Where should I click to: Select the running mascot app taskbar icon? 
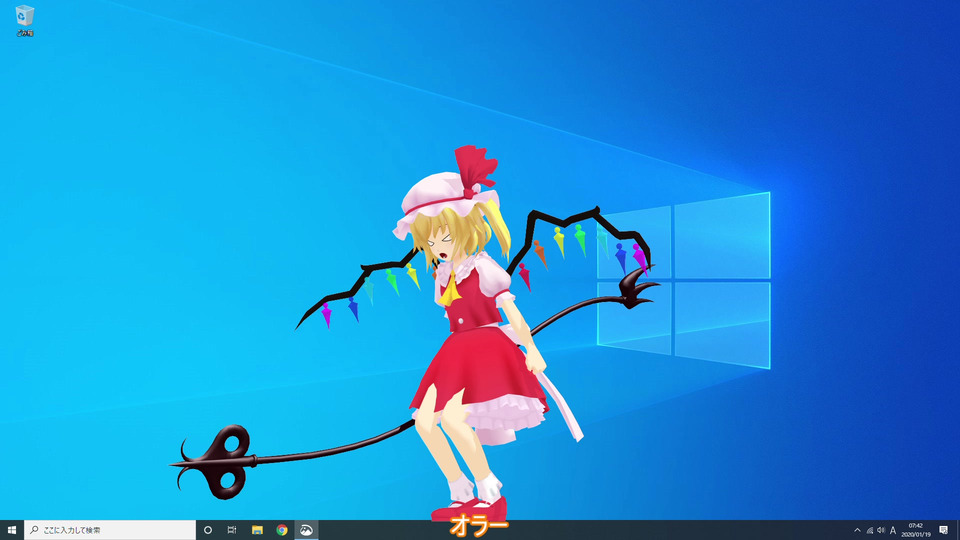[x=306, y=530]
